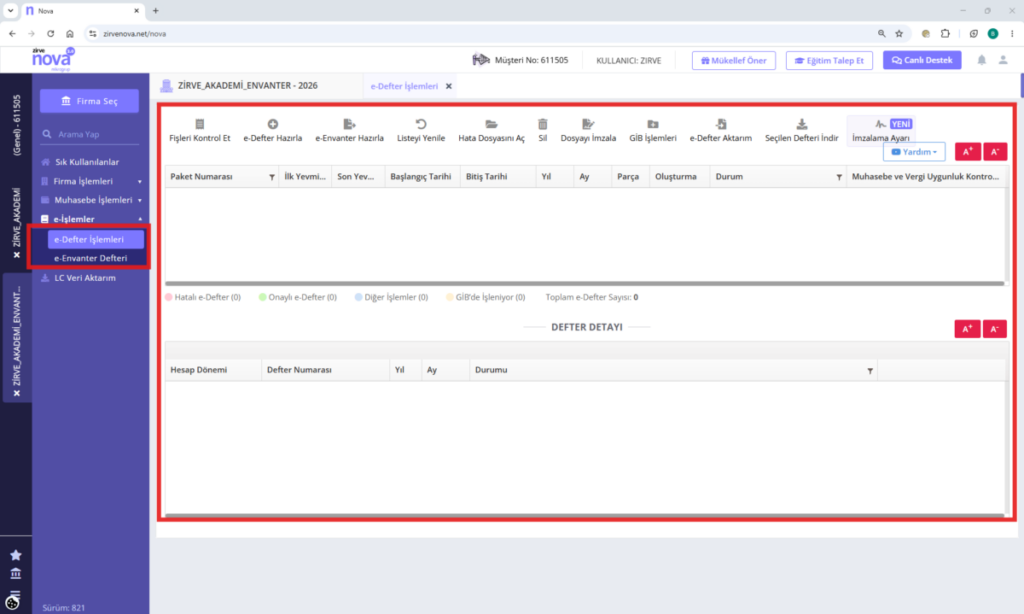The width and height of the screenshot is (1024, 614).
Task: Click the favorites star in left rail
Action: (x=16, y=555)
